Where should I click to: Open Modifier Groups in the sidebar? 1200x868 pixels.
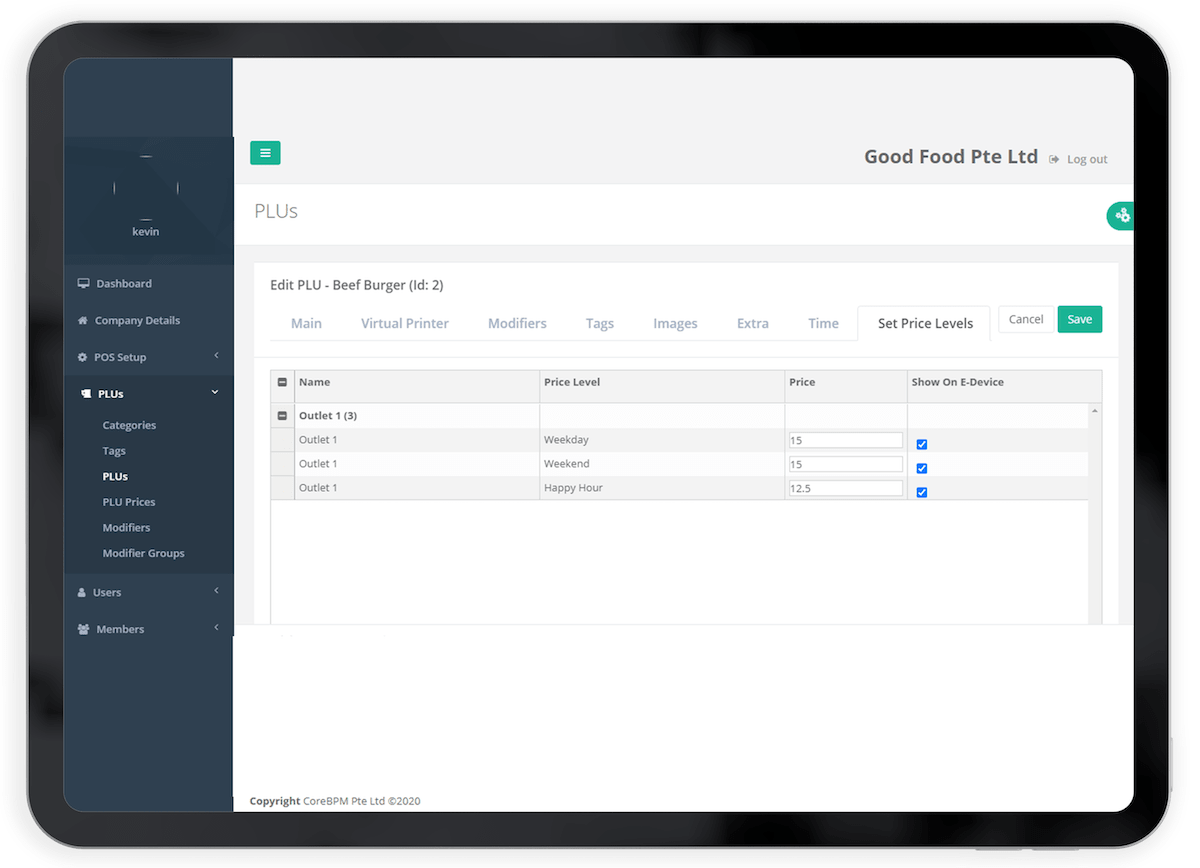click(x=143, y=553)
